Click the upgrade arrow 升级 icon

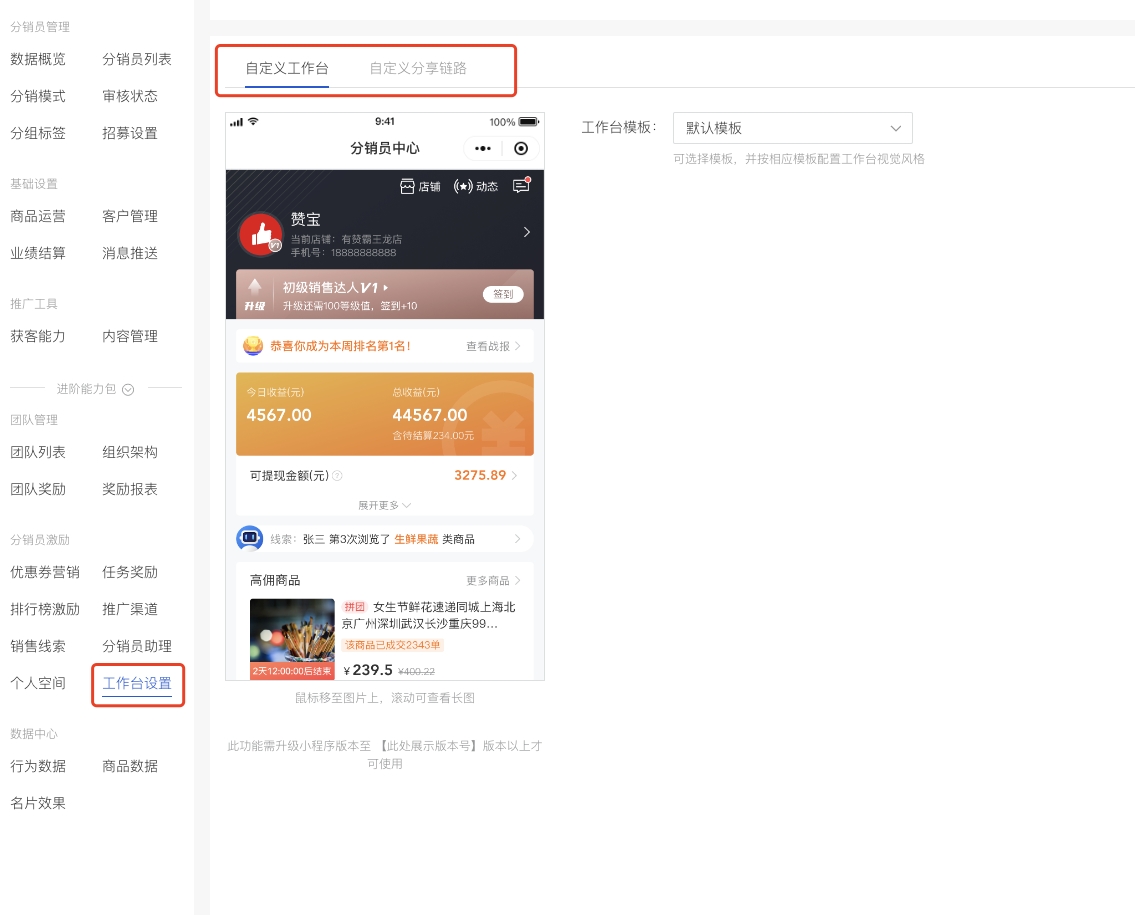pyautogui.click(x=254, y=295)
